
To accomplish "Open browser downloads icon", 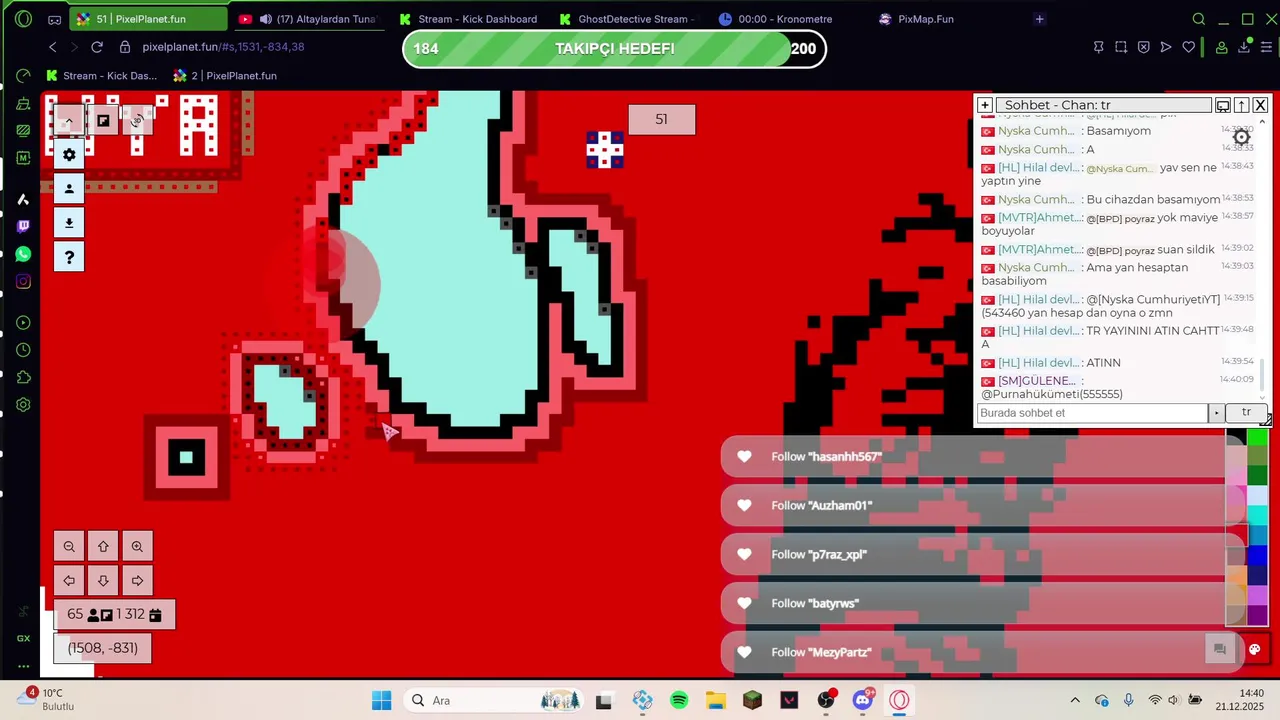I will point(1244,47).
